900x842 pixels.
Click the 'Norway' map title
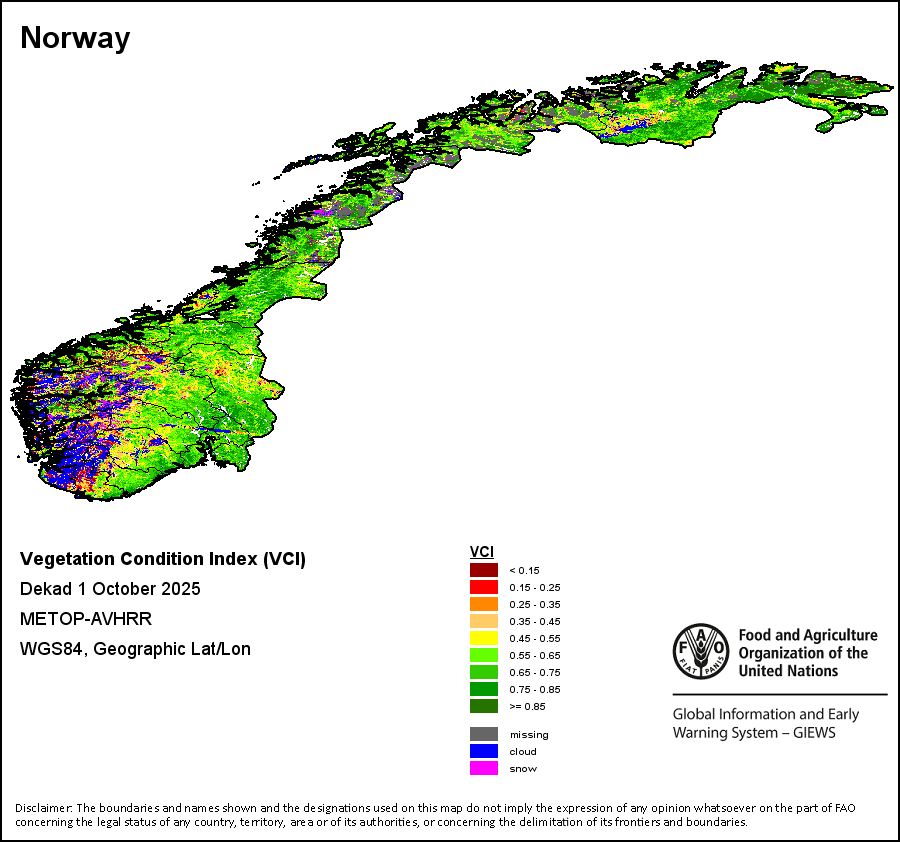(75, 38)
